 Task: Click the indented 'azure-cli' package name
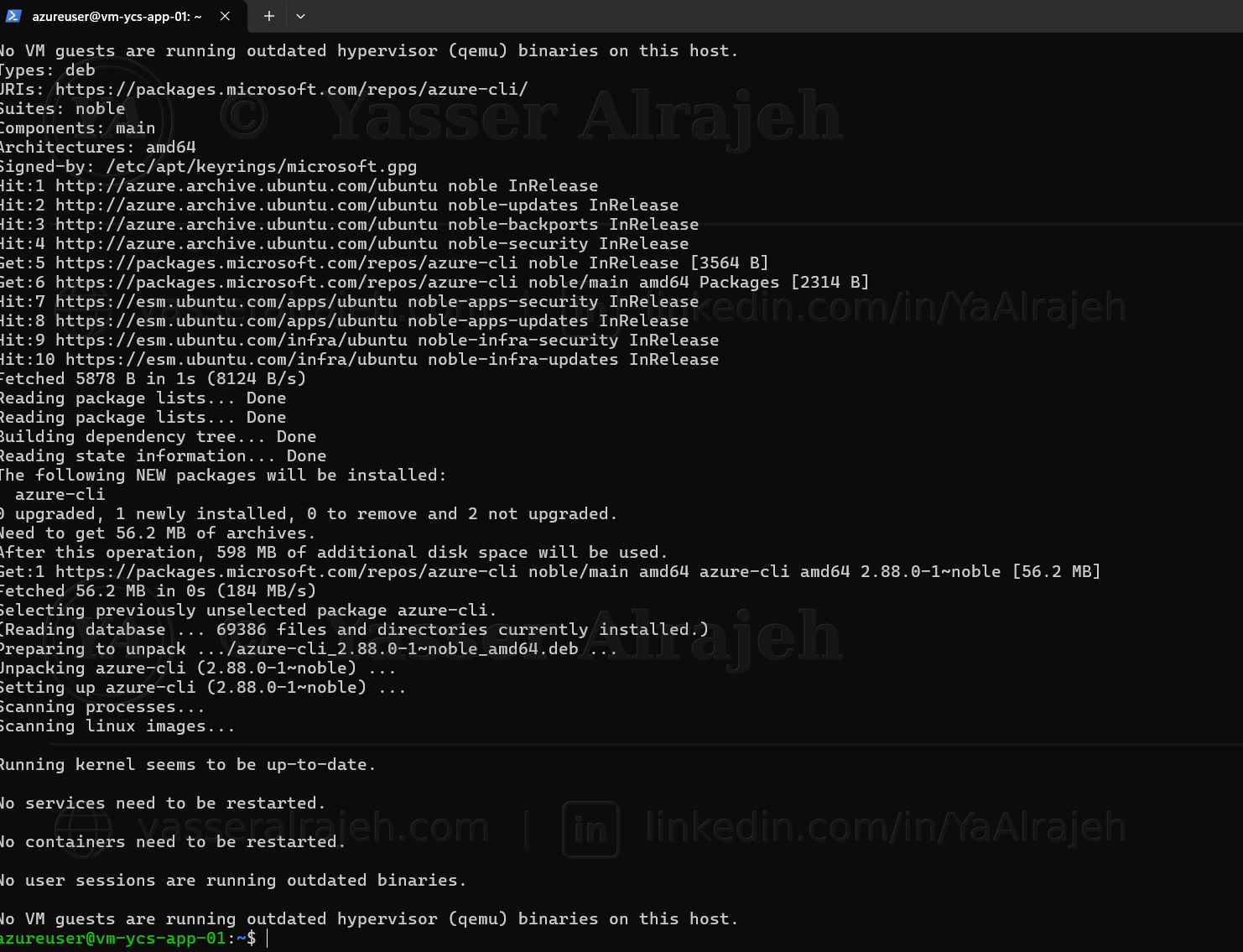[60, 494]
